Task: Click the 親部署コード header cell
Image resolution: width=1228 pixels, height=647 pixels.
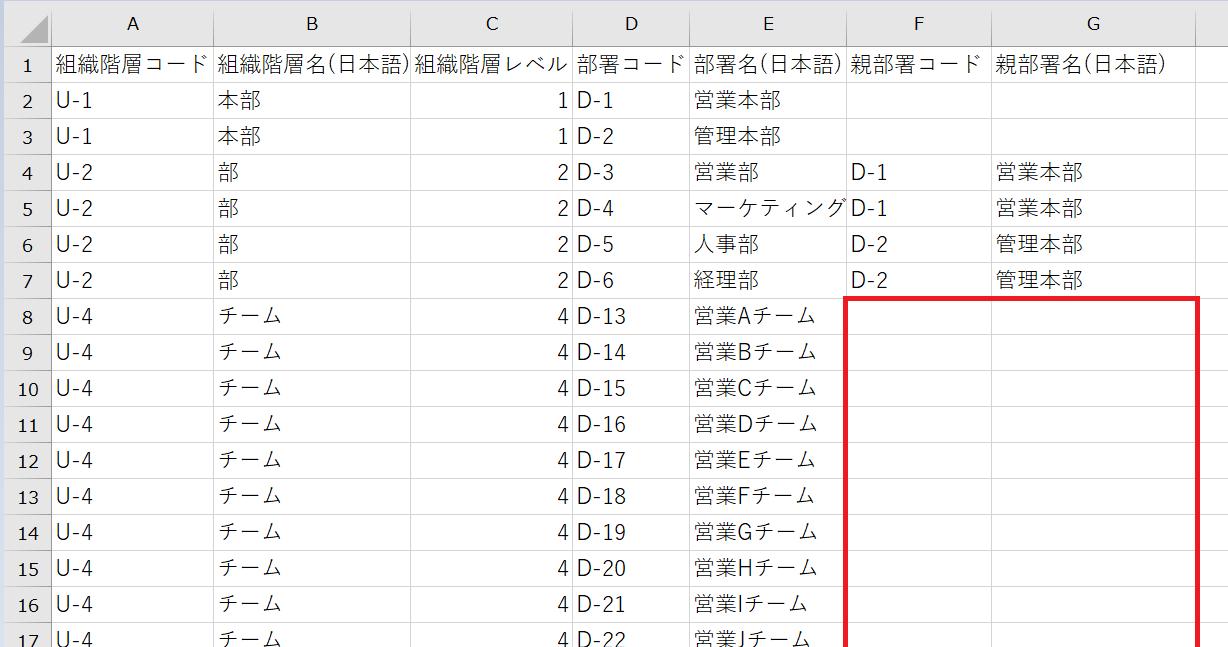Action: pos(918,65)
